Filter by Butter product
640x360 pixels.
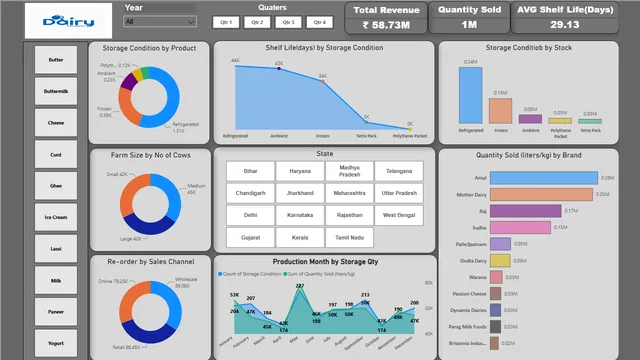pos(56,60)
